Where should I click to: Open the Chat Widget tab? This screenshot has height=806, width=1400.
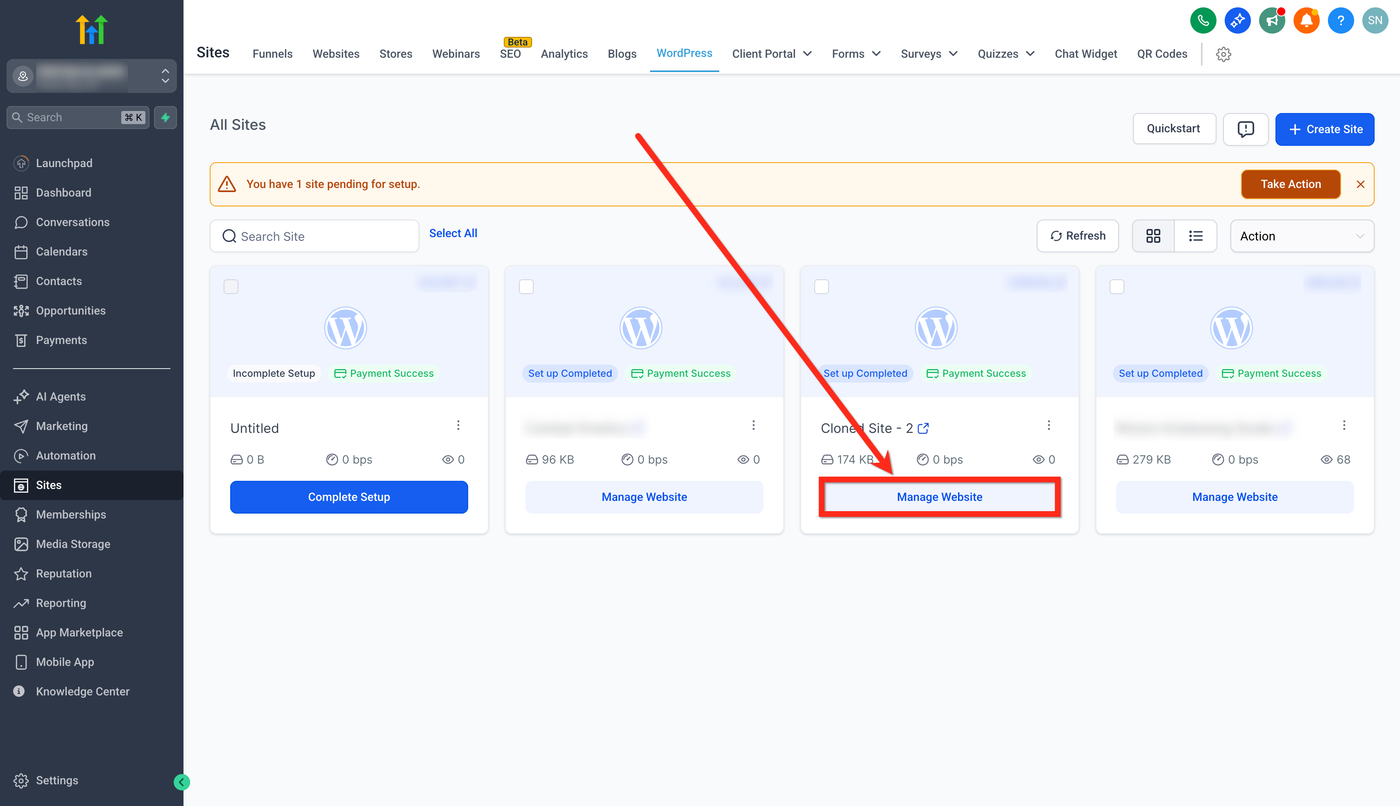pos(1086,54)
